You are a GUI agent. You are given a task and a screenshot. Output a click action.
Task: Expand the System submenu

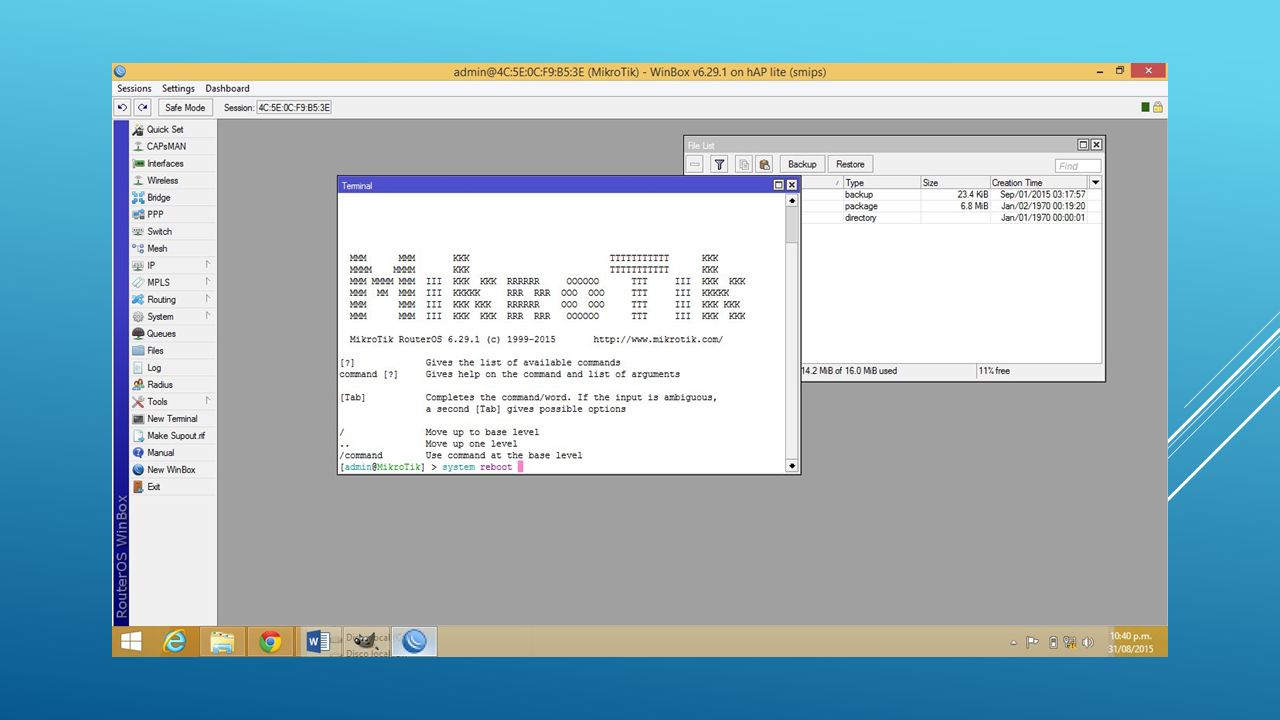click(173, 316)
